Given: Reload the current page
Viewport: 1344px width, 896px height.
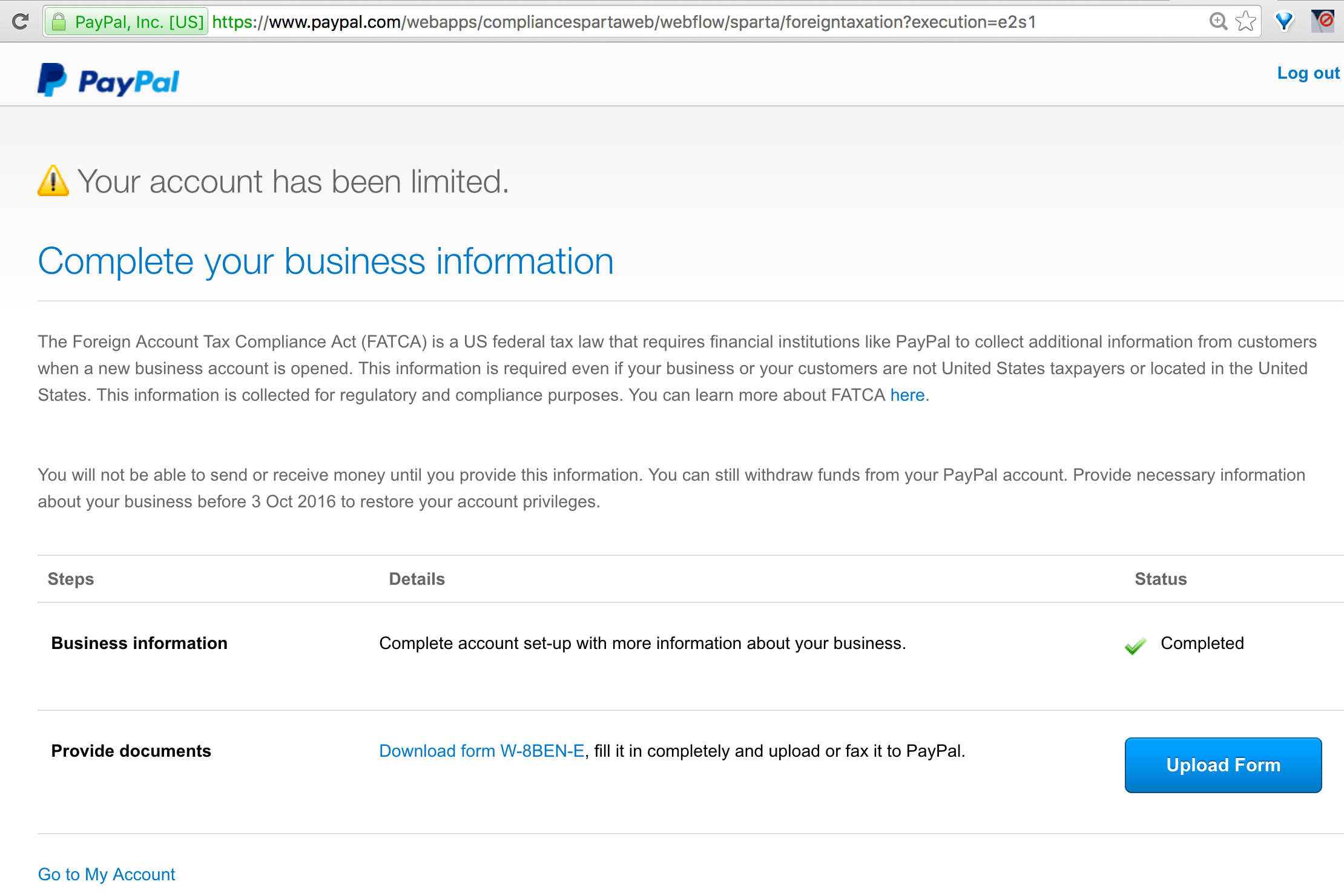Looking at the screenshot, I should tap(20, 22).
